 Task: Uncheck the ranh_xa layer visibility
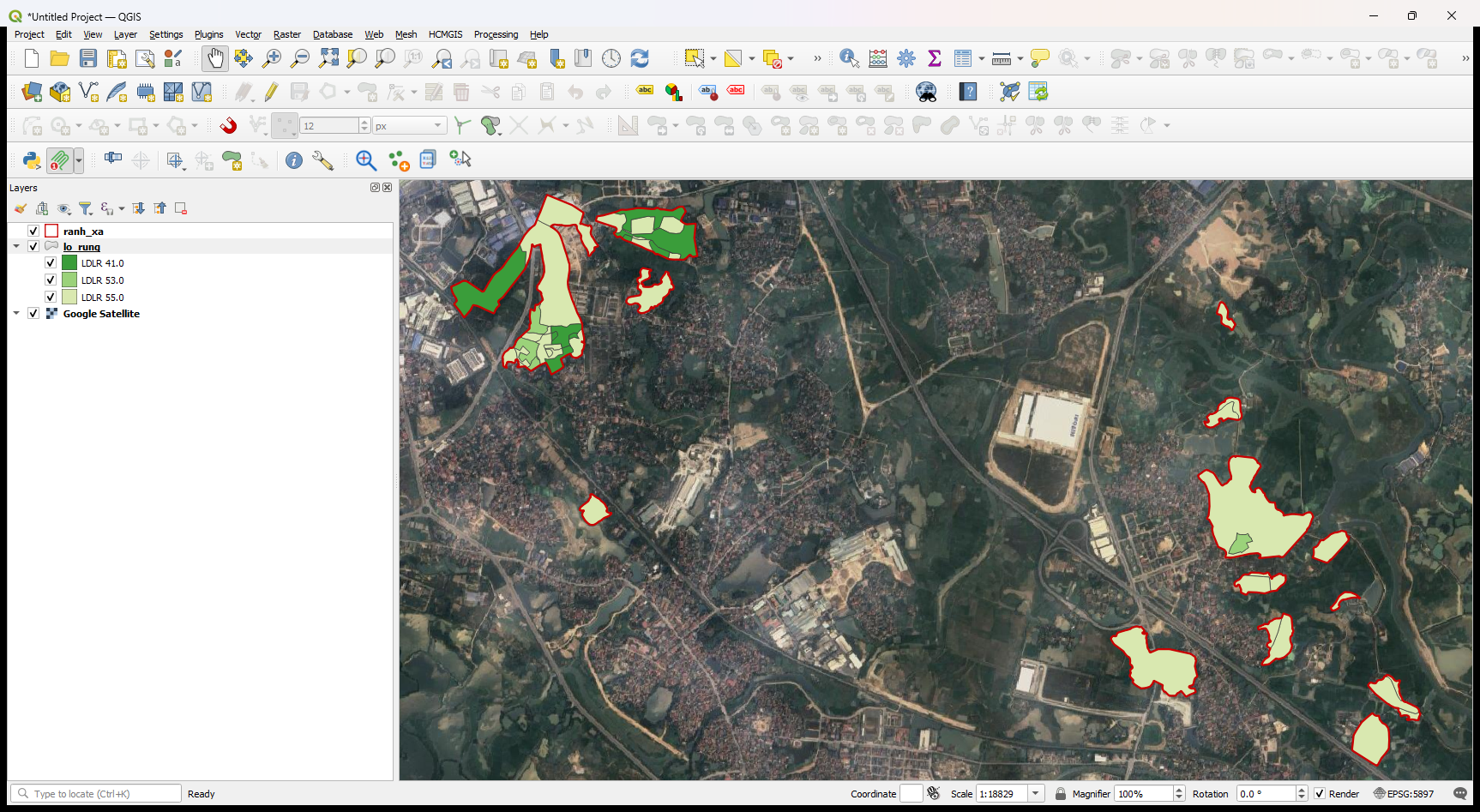click(33, 231)
